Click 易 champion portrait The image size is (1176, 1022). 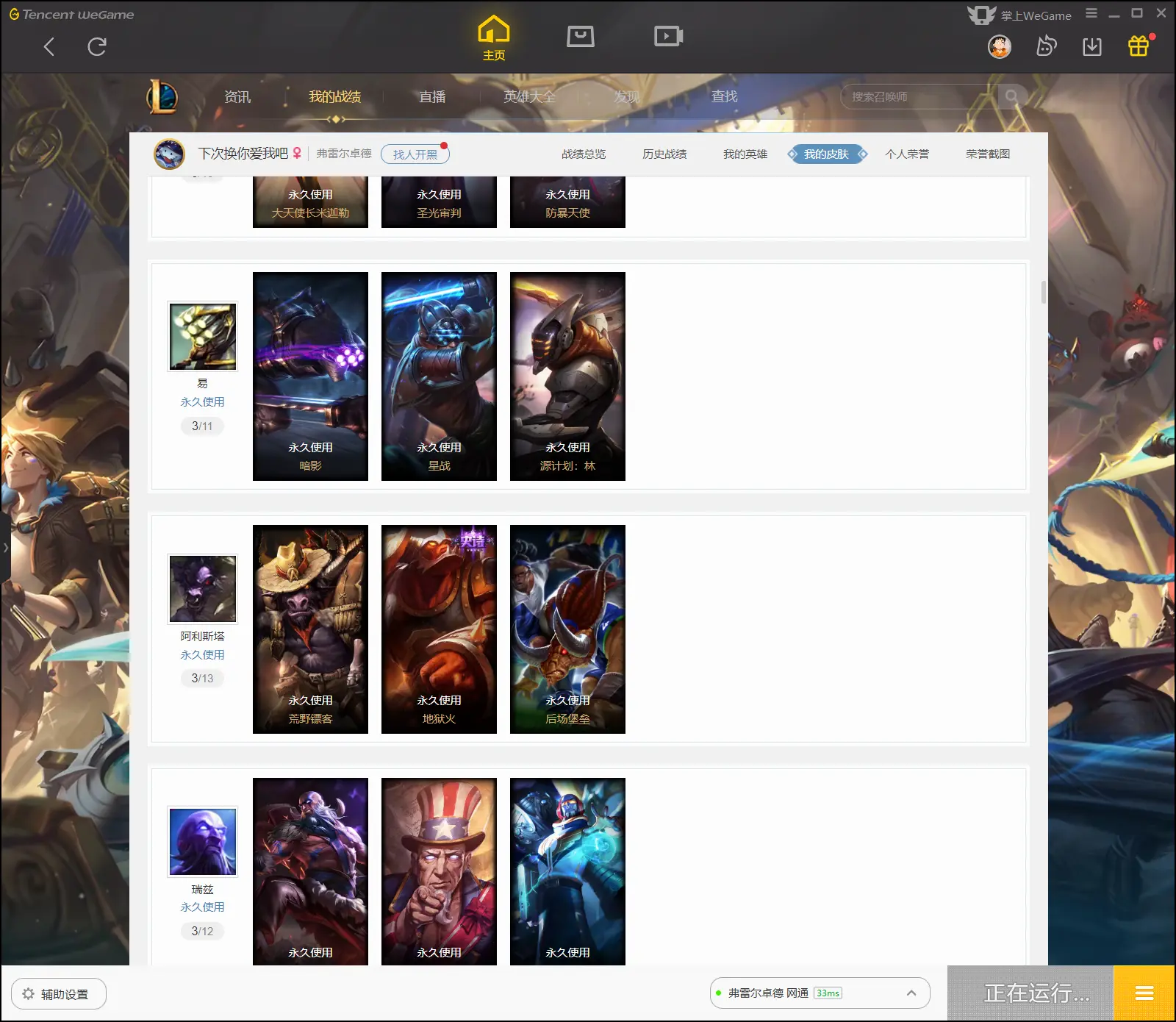(203, 336)
